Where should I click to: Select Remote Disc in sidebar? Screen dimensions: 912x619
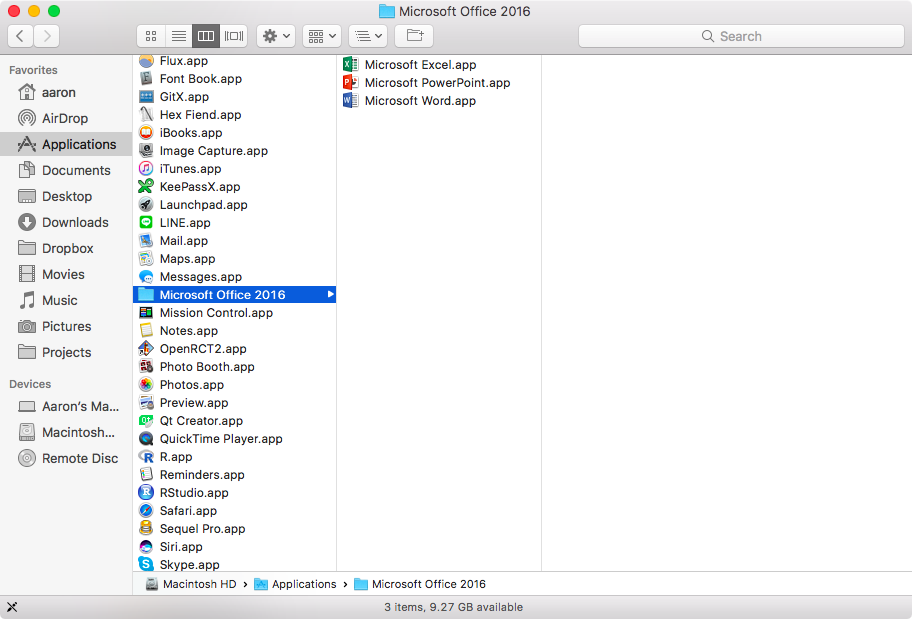(x=66, y=458)
